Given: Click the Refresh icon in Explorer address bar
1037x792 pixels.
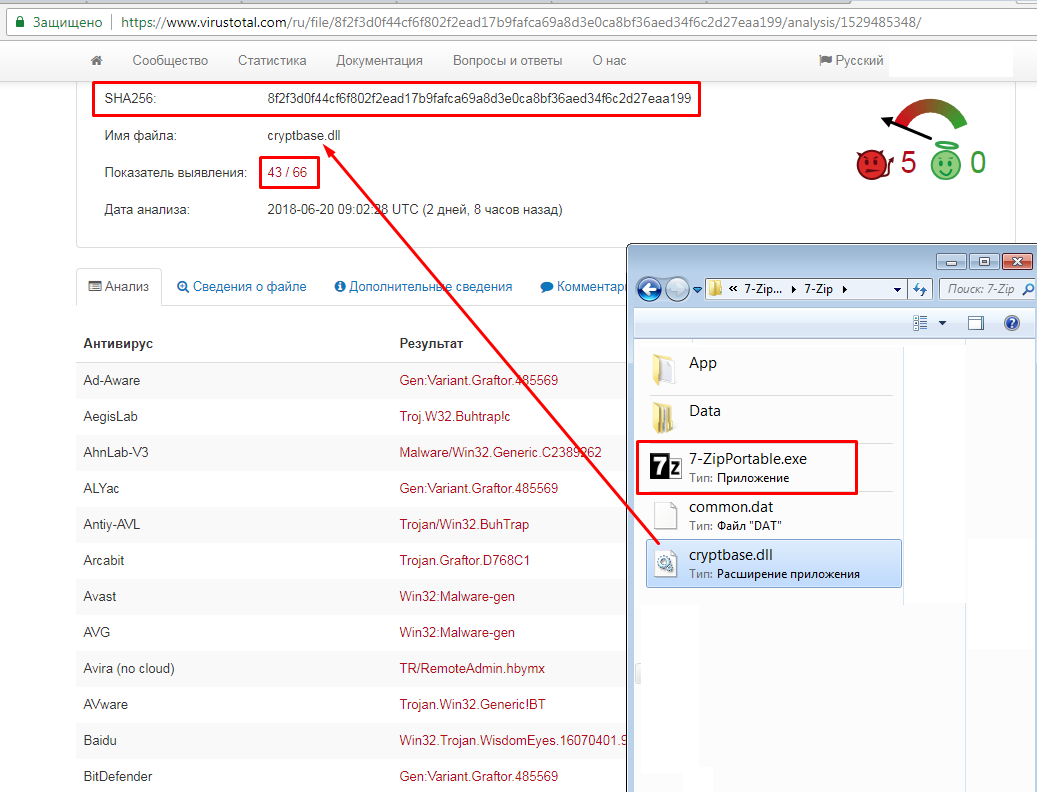Looking at the screenshot, I should pos(920,288).
